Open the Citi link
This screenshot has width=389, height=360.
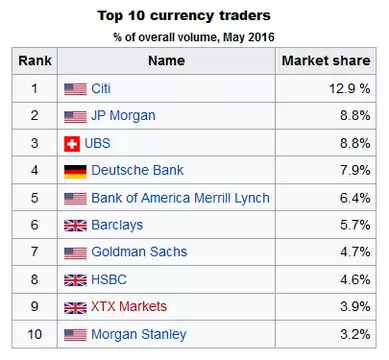(x=101, y=89)
